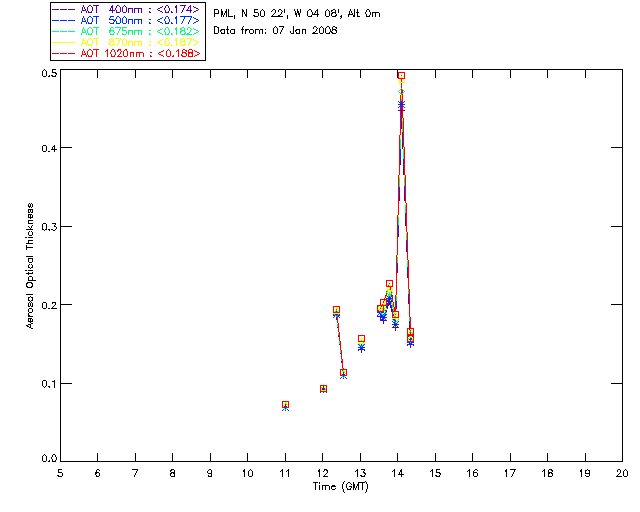Click the "Aerosol Optical Thickness" y-axis title

pyautogui.click(x=30, y=266)
